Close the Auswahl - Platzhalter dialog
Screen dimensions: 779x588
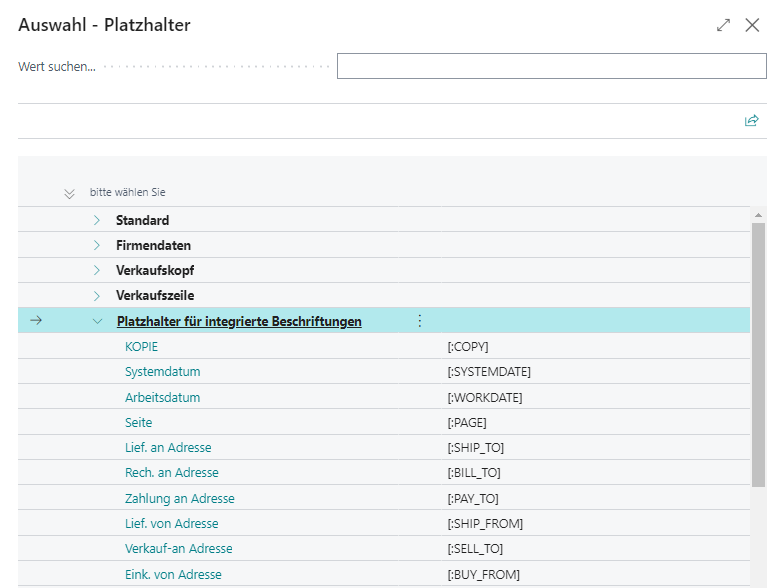point(753,25)
